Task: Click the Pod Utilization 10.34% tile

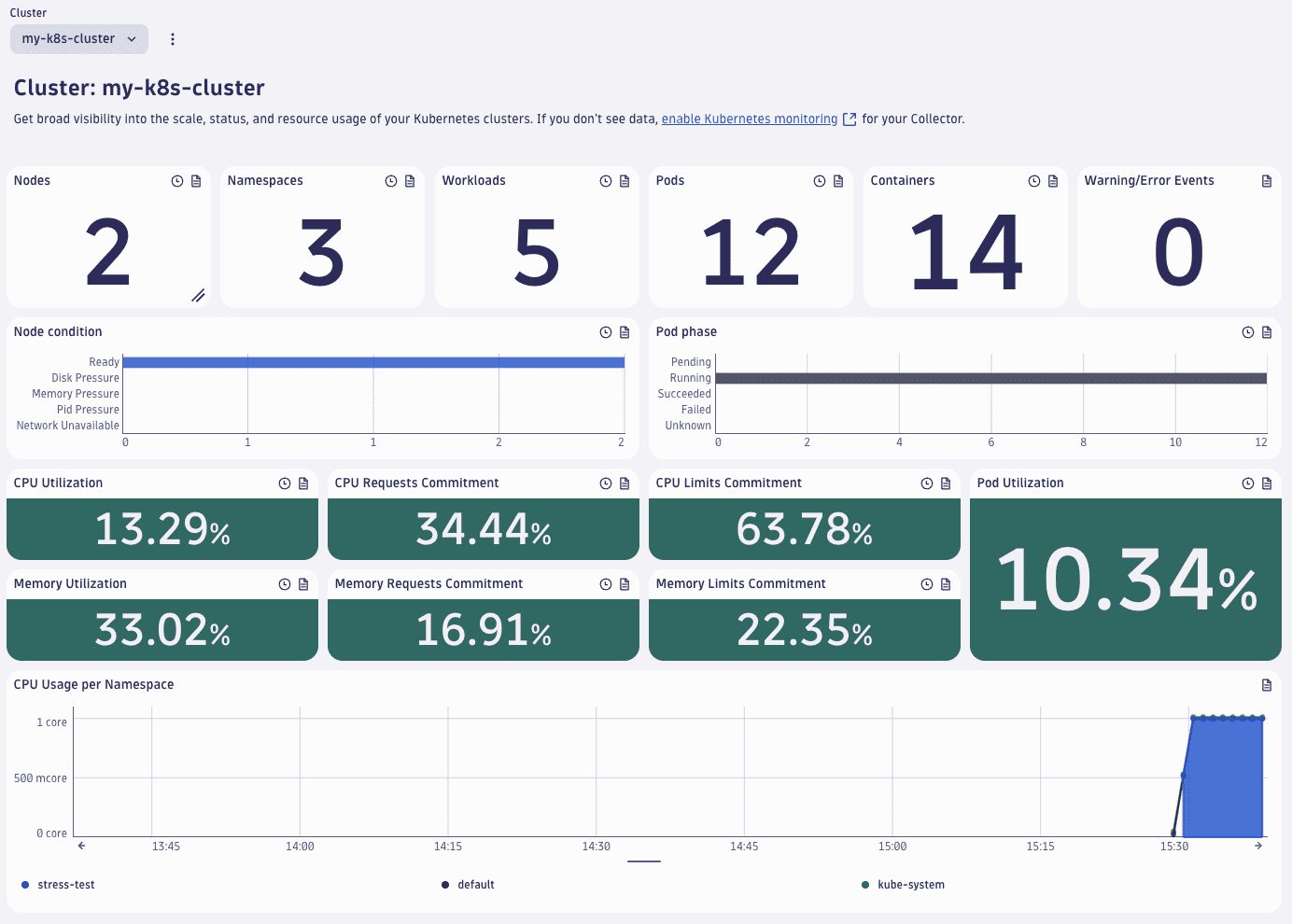Action: click(x=1125, y=580)
